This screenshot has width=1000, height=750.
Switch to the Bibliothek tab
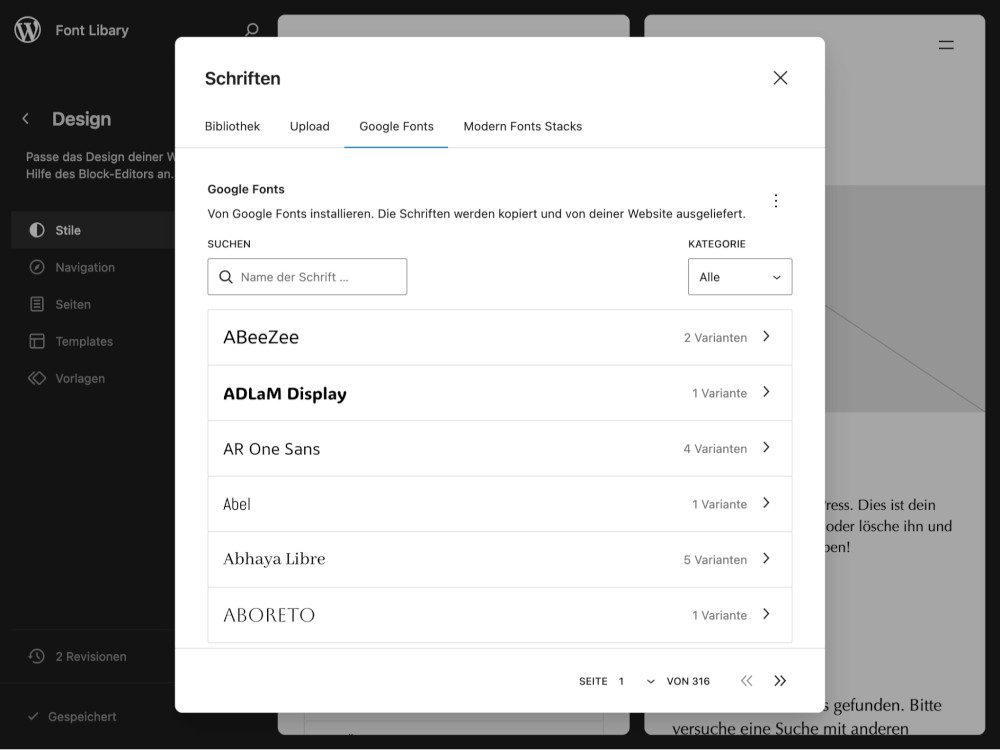(x=232, y=126)
